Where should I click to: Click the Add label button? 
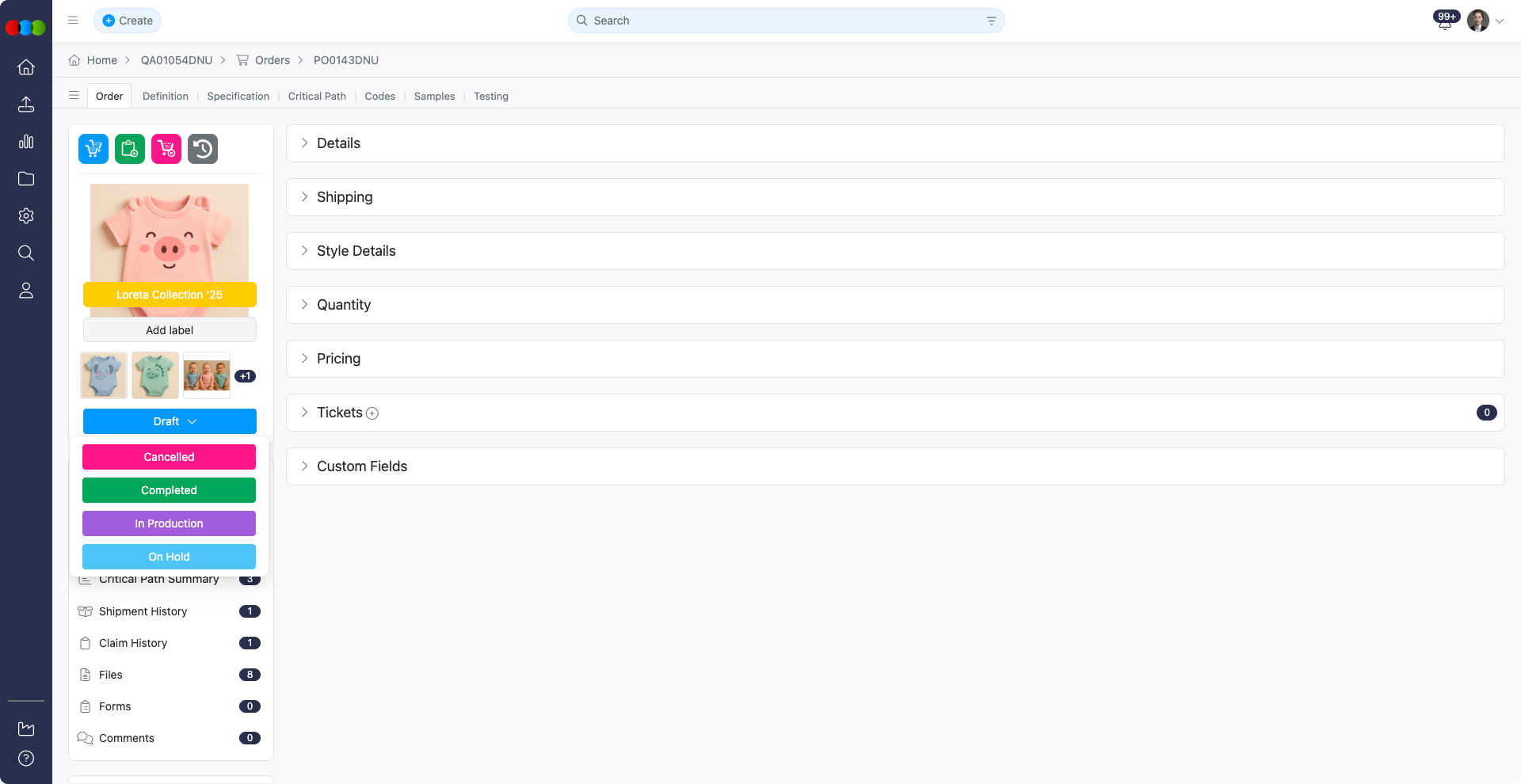tap(169, 329)
